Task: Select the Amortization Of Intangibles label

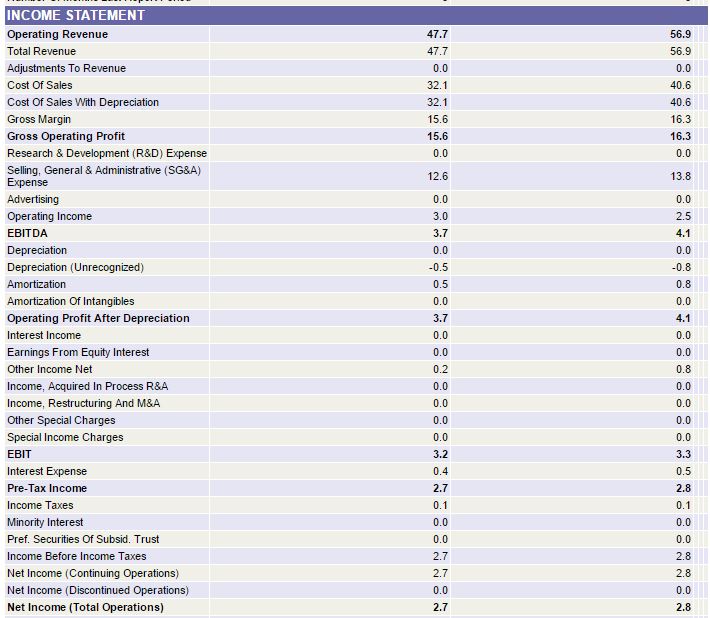Action: coord(71,301)
